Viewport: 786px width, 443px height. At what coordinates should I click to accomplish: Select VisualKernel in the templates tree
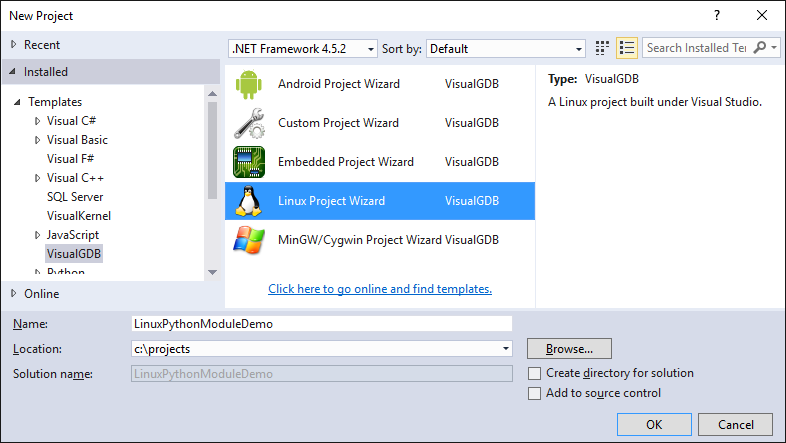79,216
